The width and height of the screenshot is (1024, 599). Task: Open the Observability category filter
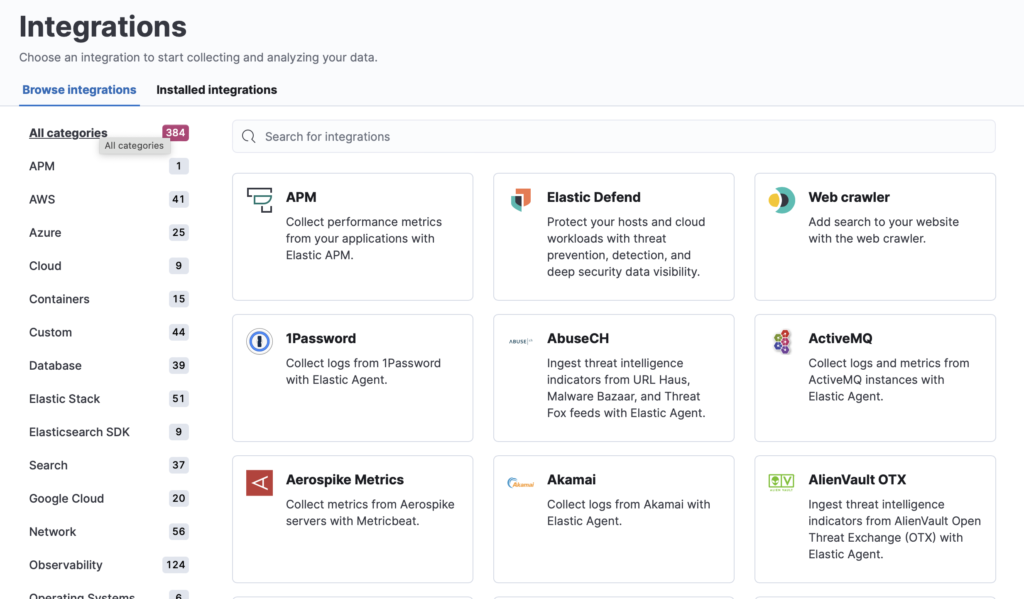click(66, 564)
